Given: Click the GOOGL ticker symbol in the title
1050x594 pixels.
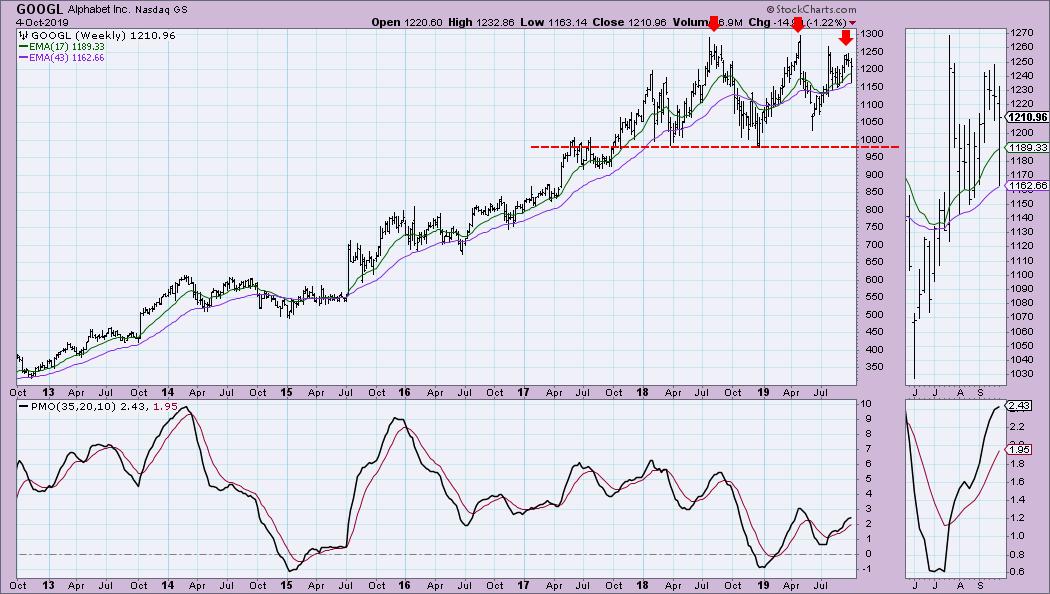Looking at the screenshot, I should (x=40, y=9).
